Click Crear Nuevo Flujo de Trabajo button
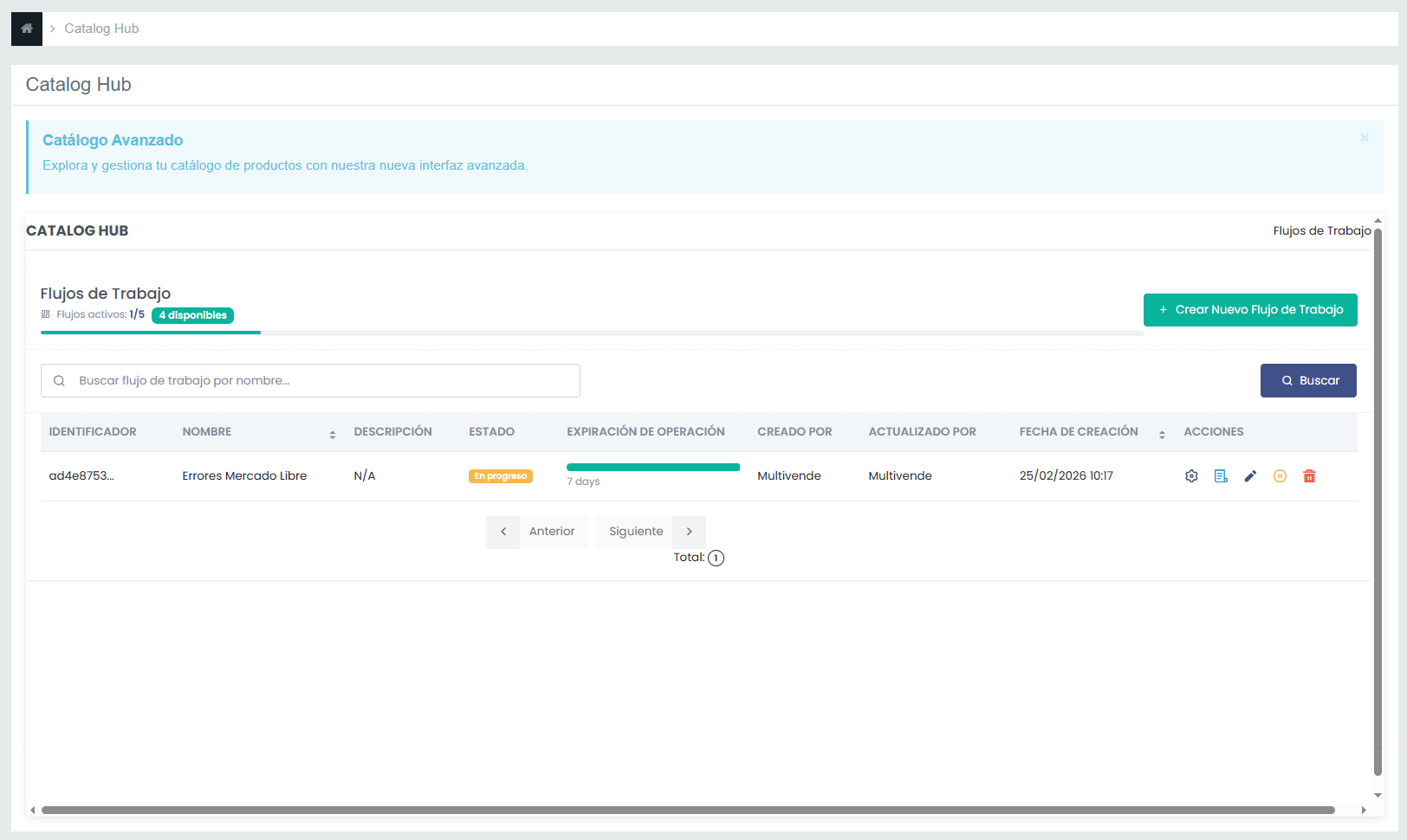The height and width of the screenshot is (840, 1407). click(1249, 310)
